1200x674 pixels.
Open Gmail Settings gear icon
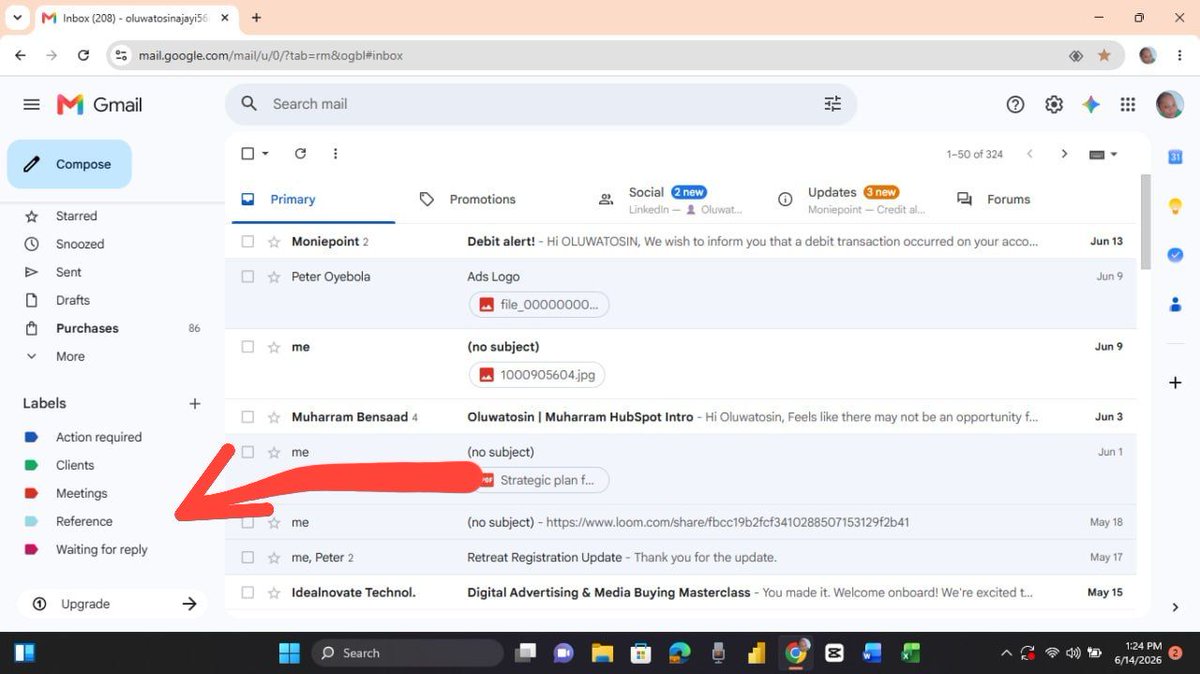1053,105
